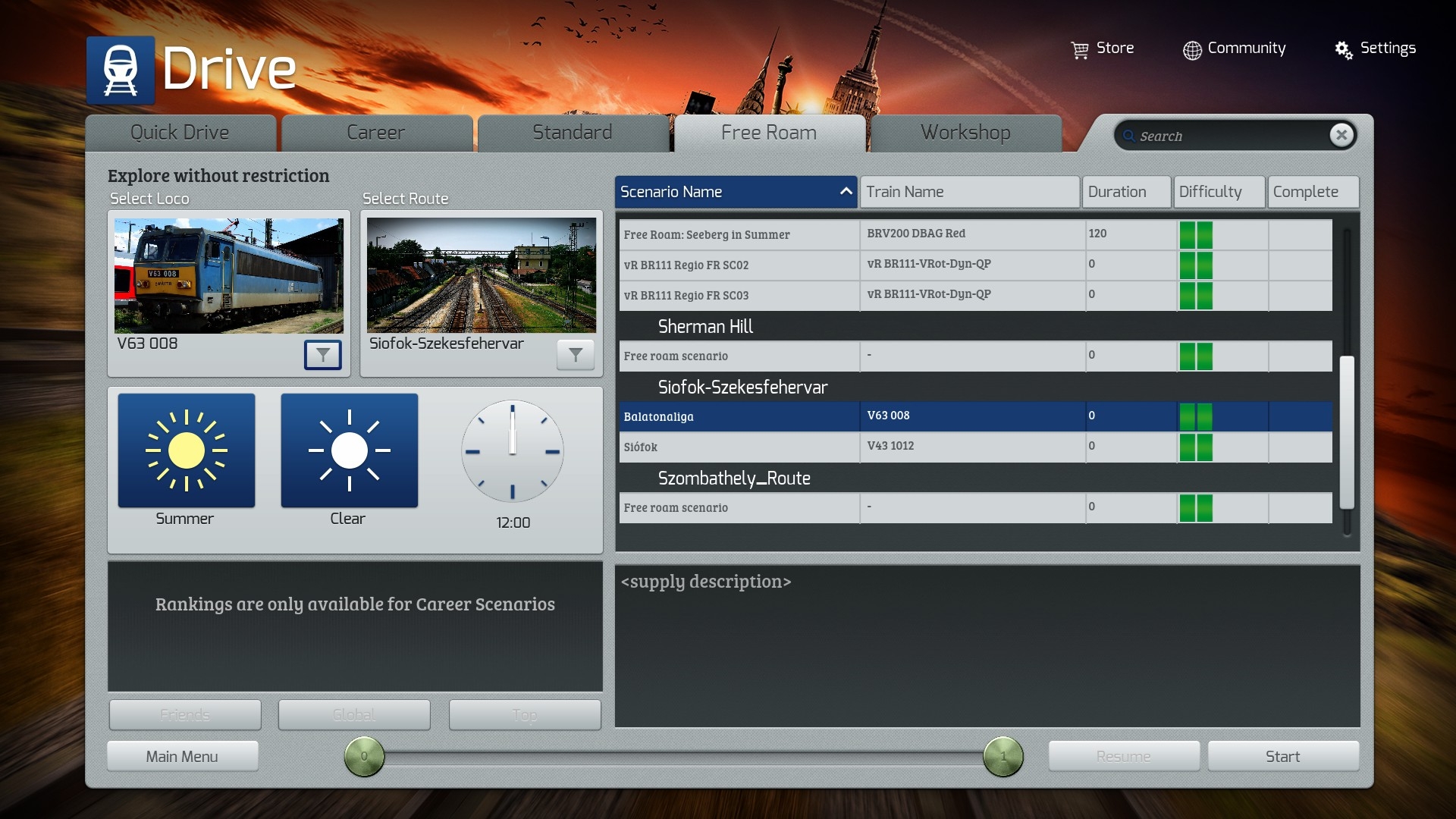Image resolution: width=1456 pixels, height=819 pixels.
Task: Return via Main Menu button
Action: (x=182, y=756)
